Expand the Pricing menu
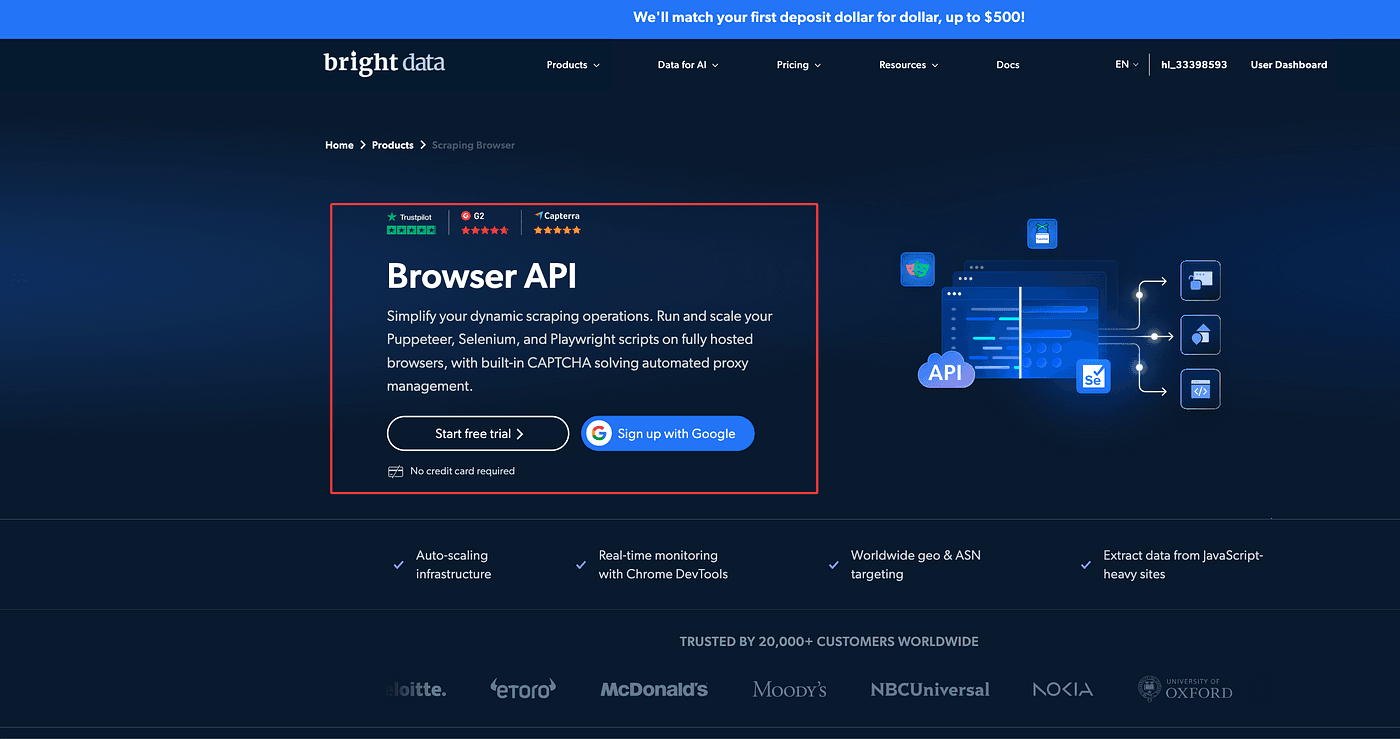 coord(798,65)
